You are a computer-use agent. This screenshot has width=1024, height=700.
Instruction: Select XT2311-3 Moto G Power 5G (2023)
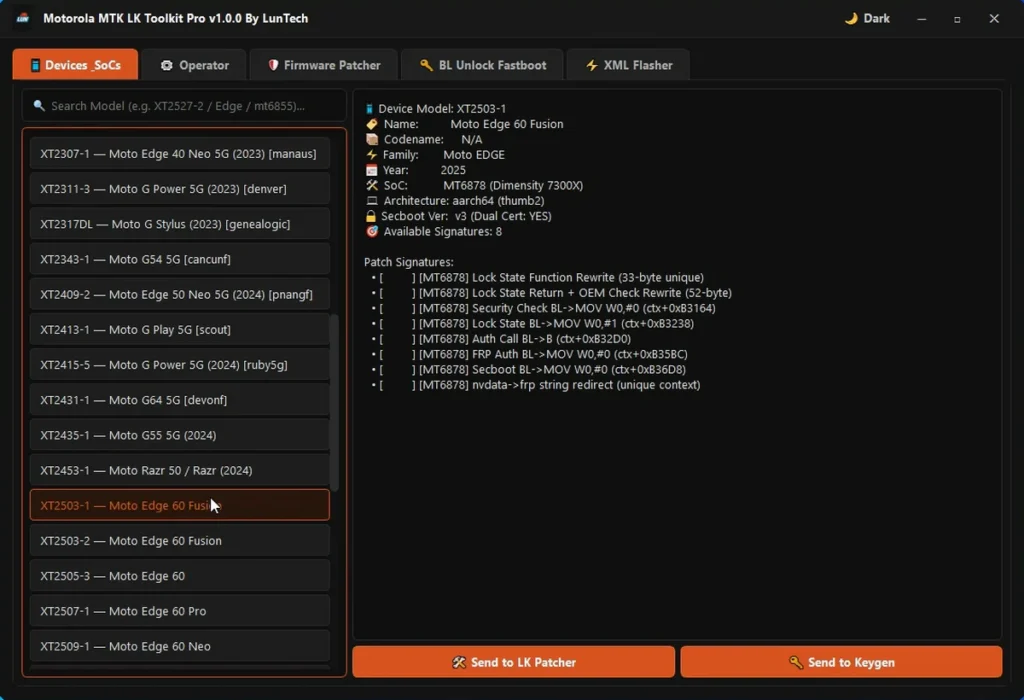pyautogui.click(x=180, y=189)
